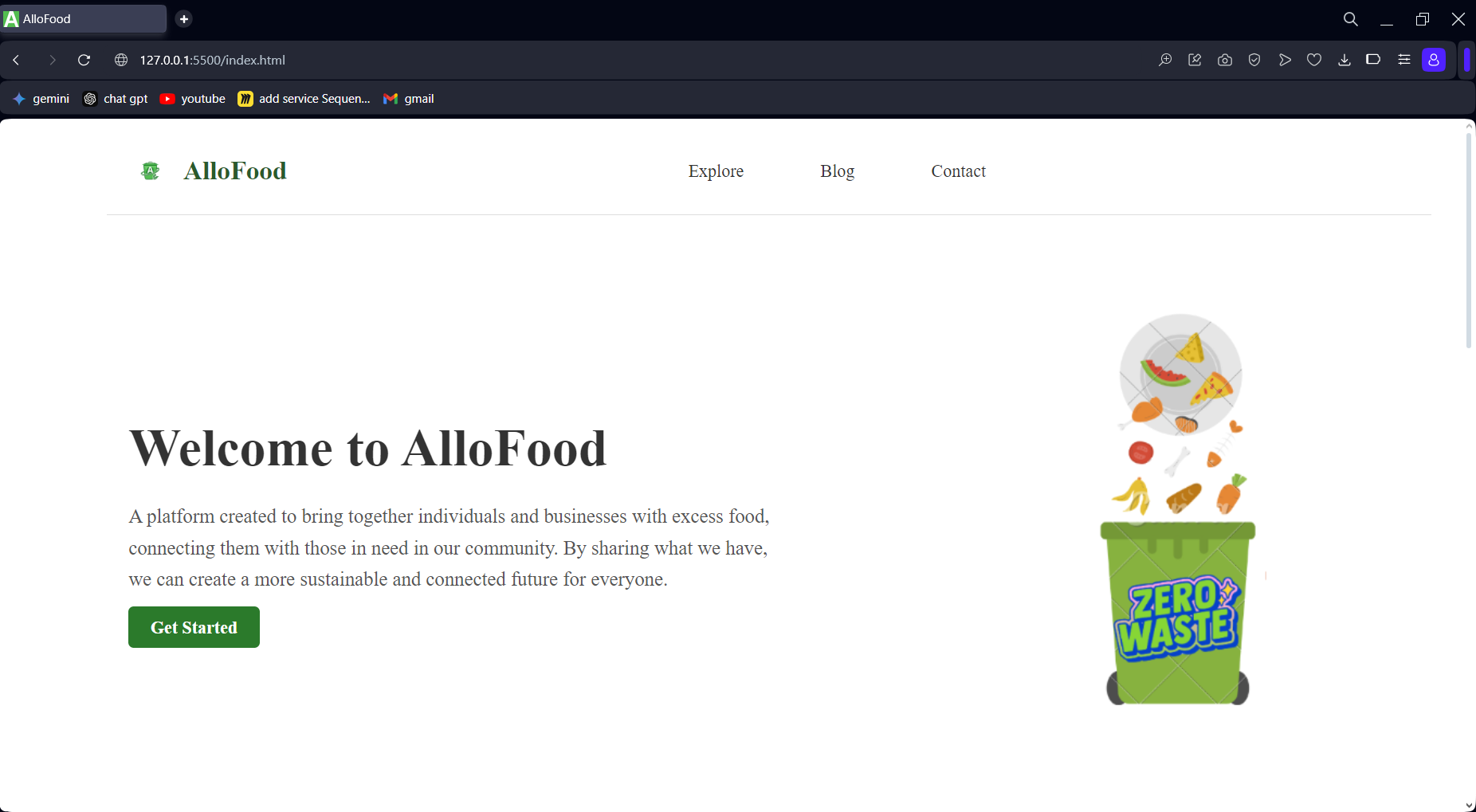Click the page vertical scrollbar thumb

click(1468, 241)
